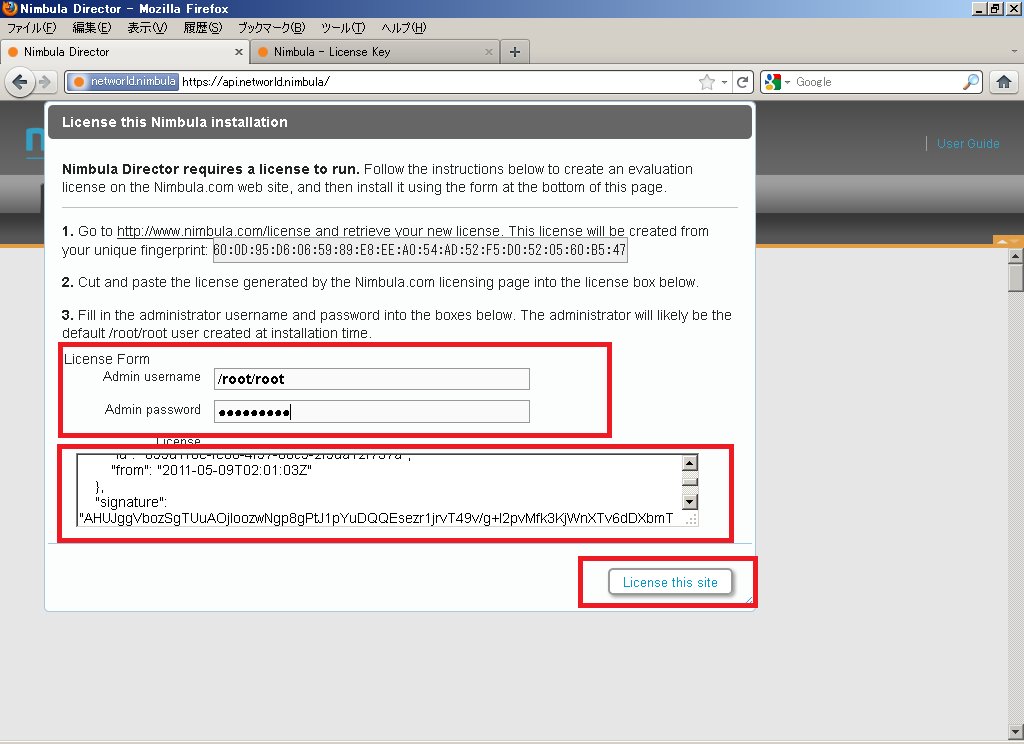Viewport: 1024px width, 744px height.
Task: Open the ファイル(F) menu
Action: tap(31, 27)
